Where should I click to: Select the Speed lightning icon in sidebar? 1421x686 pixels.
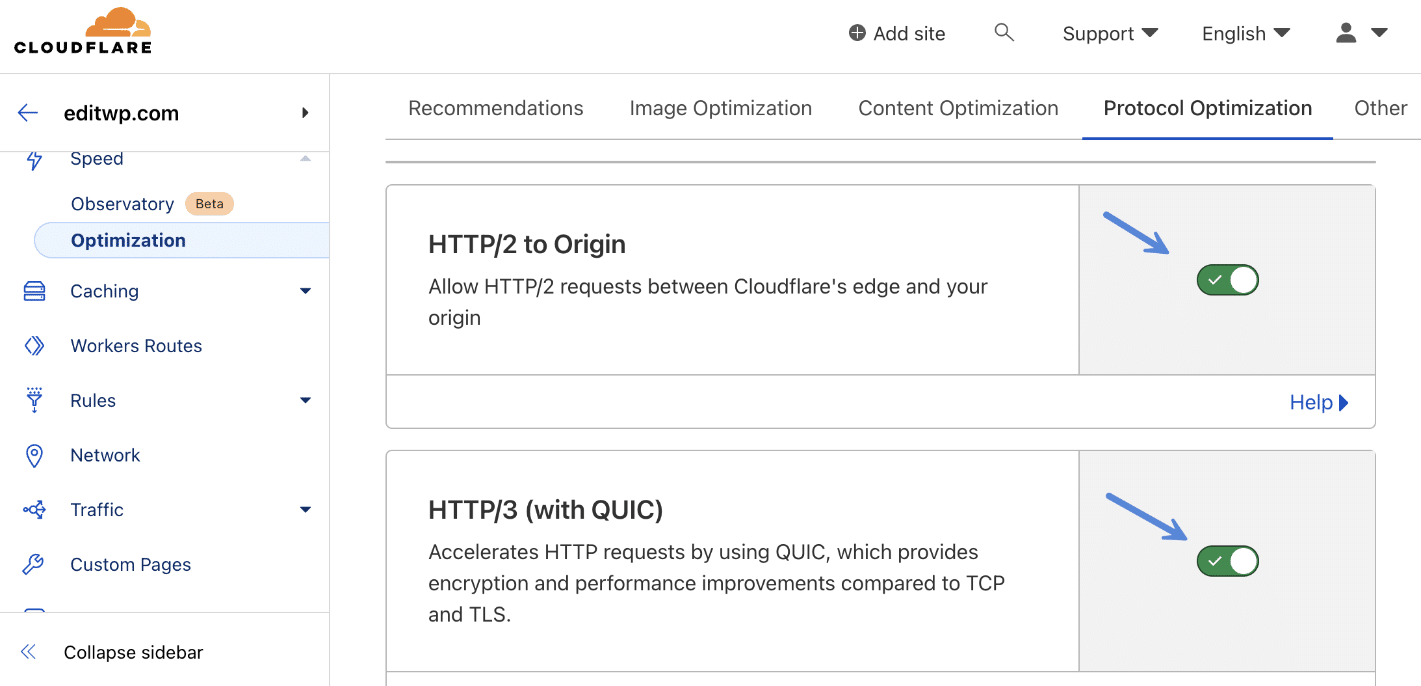pyautogui.click(x=36, y=158)
